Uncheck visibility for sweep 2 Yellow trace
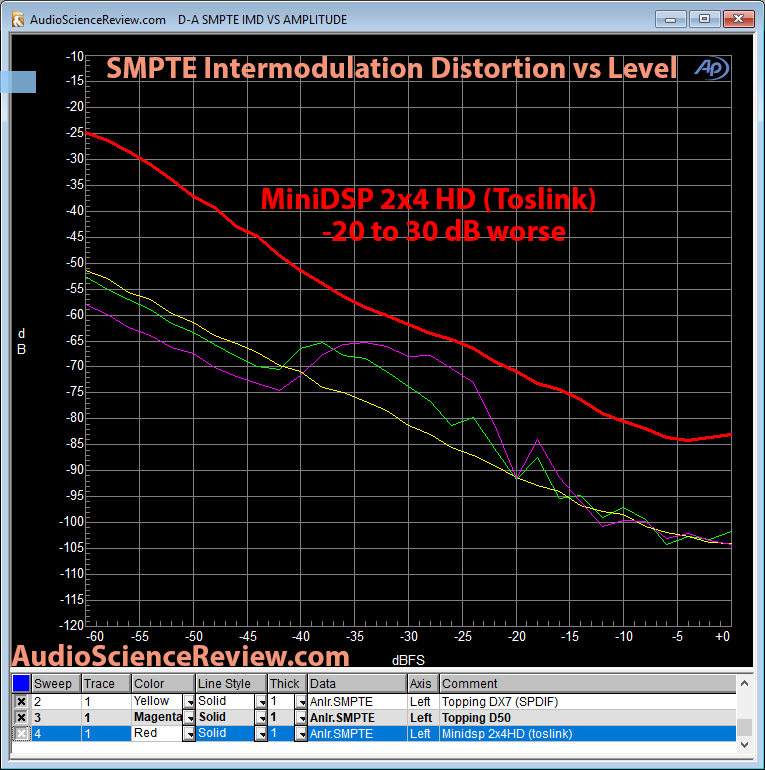 click(21, 701)
